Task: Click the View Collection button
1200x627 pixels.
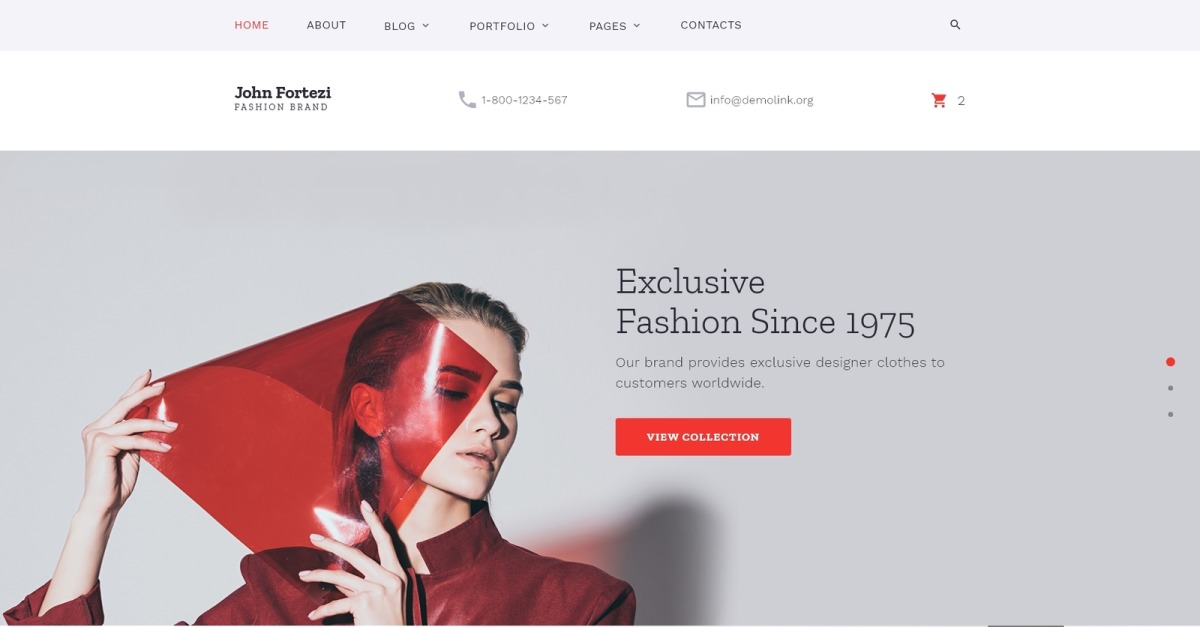Action: [x=703, y=437]
